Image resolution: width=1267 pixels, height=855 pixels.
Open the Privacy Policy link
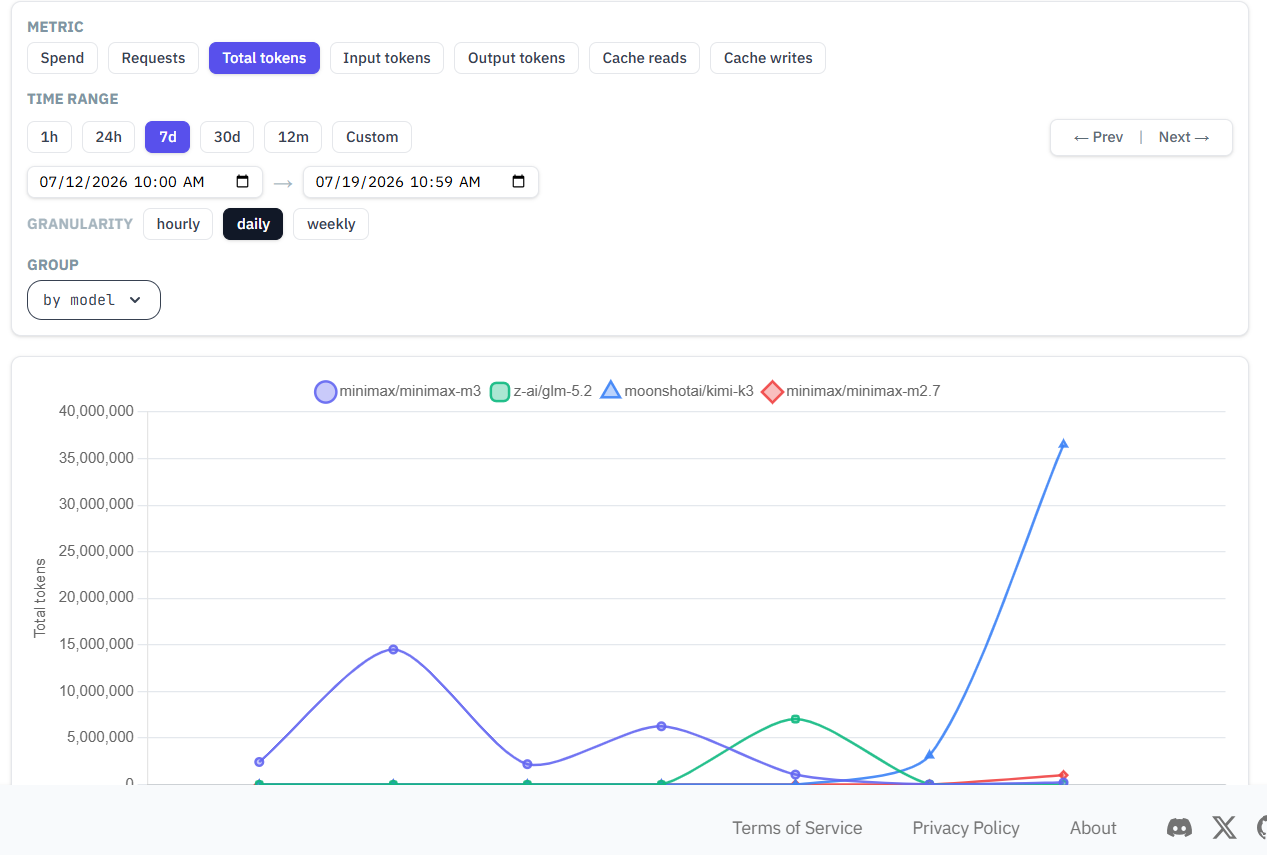click(x=966, y=828)
